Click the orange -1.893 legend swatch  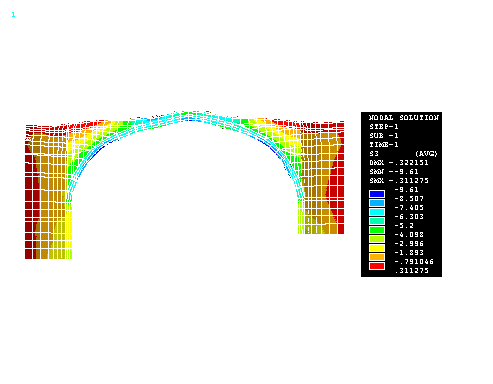377,257
